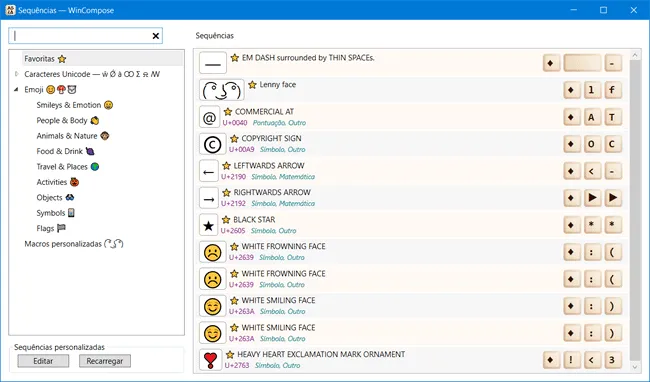Screen dimensions: 650x382
Task: Open Animals & Nature emoji category
Action: 73,136
